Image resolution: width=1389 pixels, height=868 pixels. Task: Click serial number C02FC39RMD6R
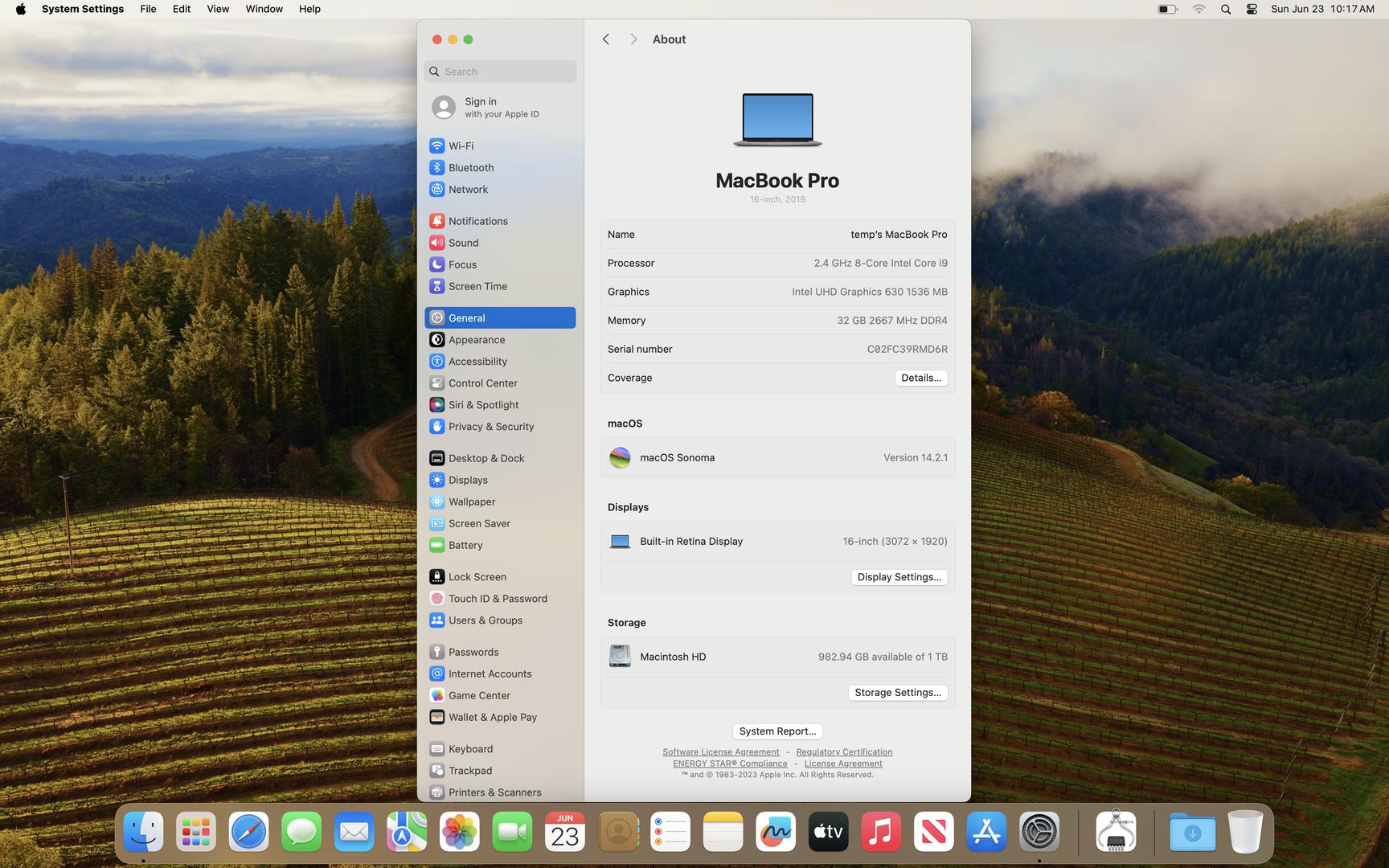pyautogui.click(x=907, y=349)
